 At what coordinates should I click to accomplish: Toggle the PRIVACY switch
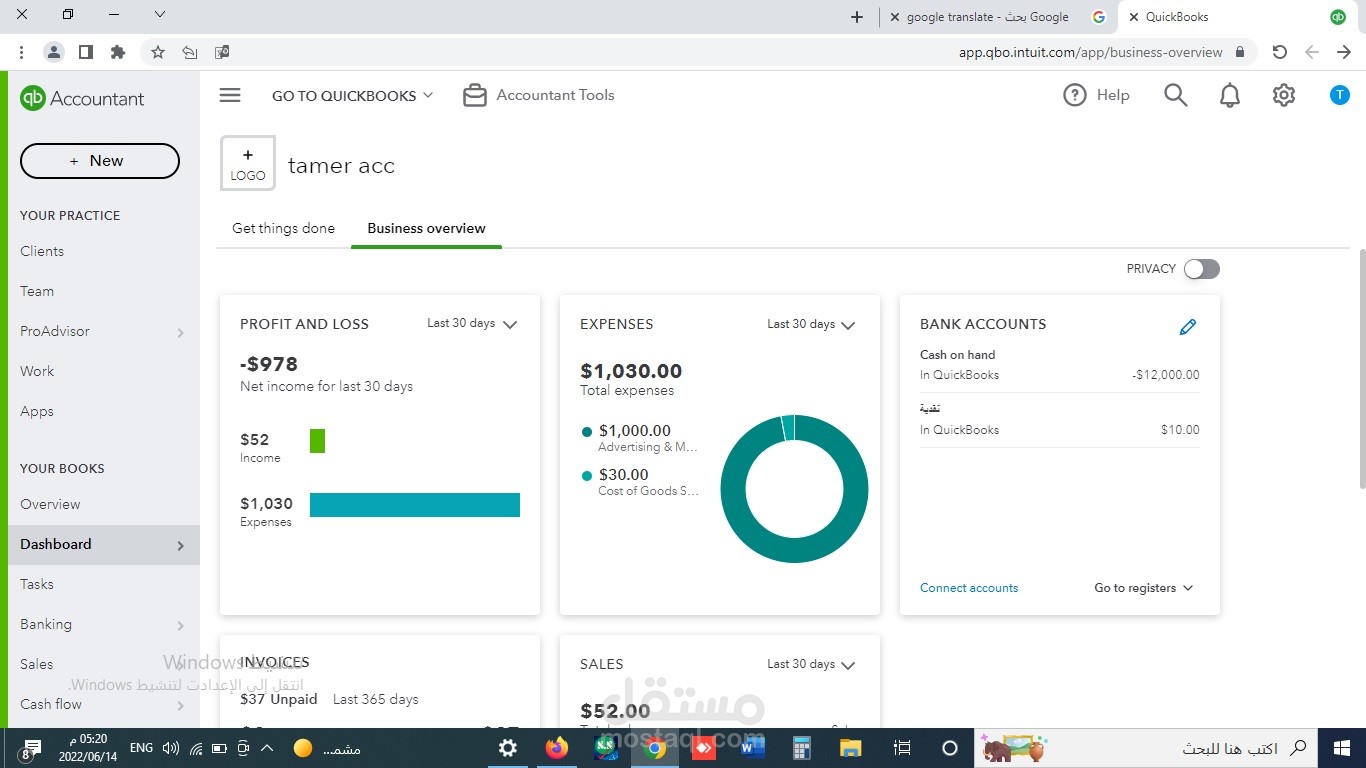(1201, 269)
